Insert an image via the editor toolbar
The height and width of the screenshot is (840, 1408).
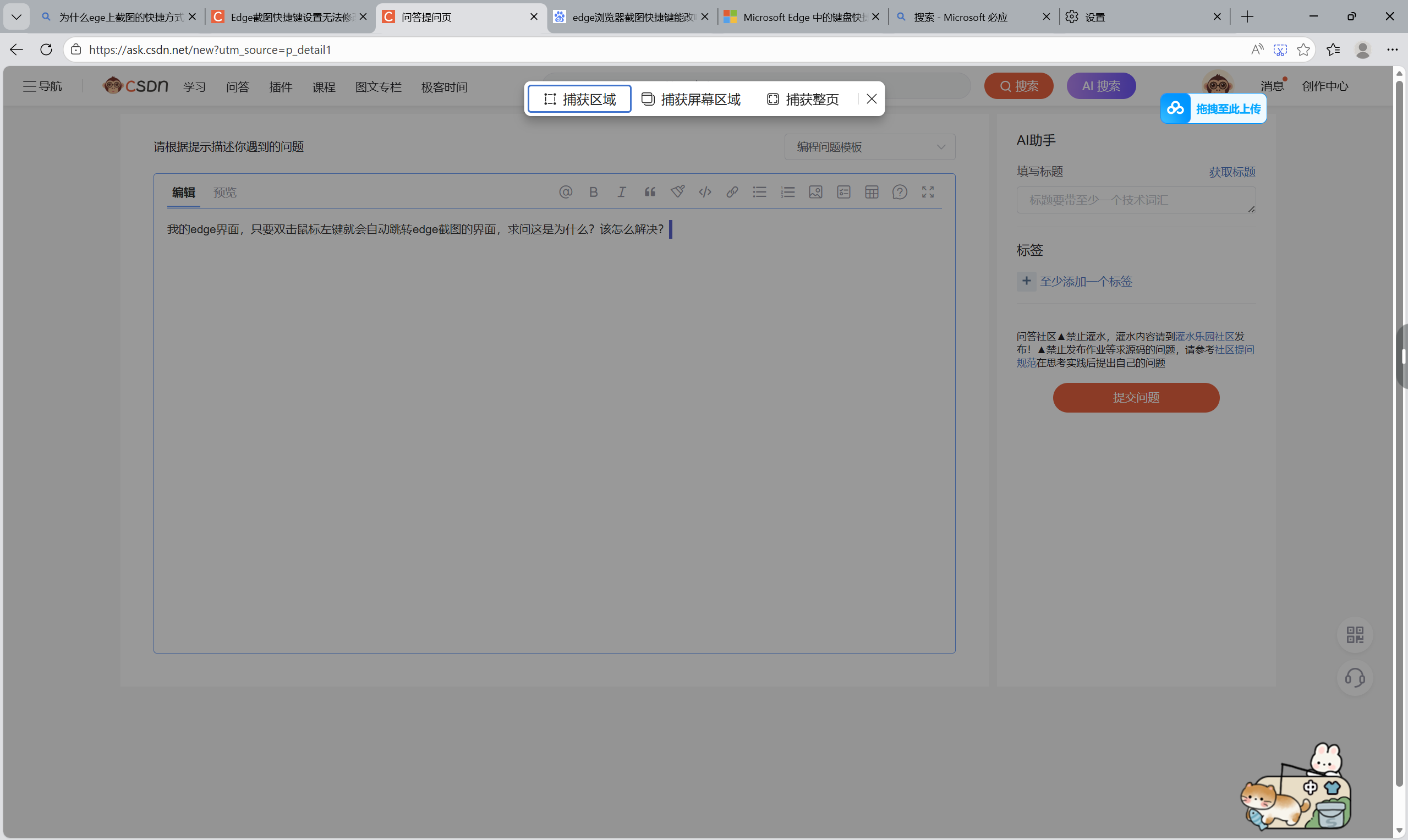815,192
